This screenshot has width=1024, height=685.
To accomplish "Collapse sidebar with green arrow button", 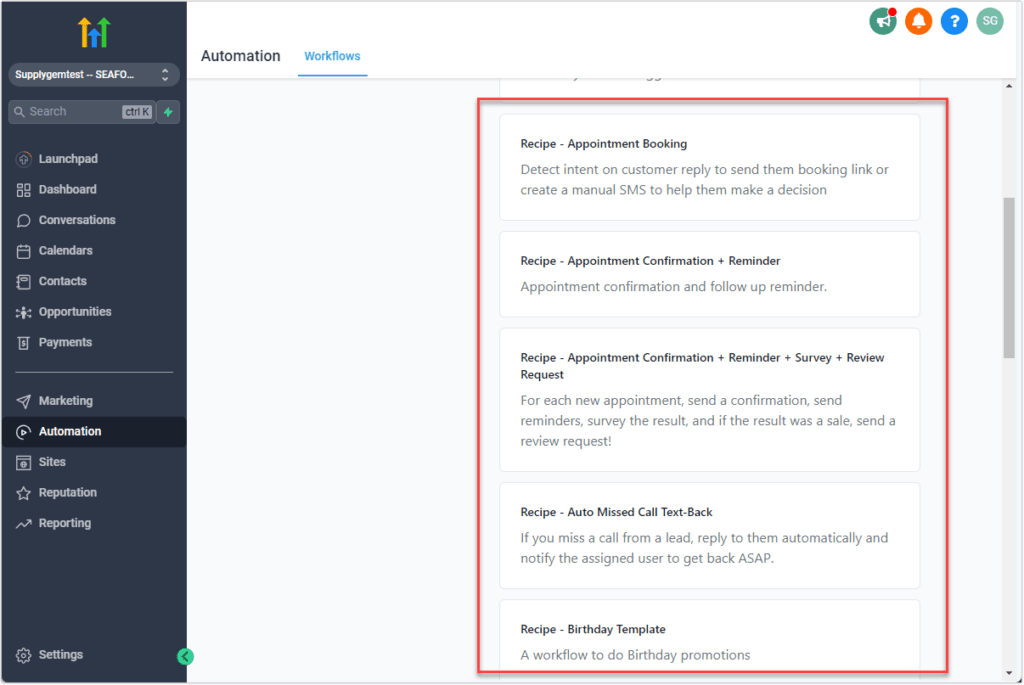I will point(185,656).
